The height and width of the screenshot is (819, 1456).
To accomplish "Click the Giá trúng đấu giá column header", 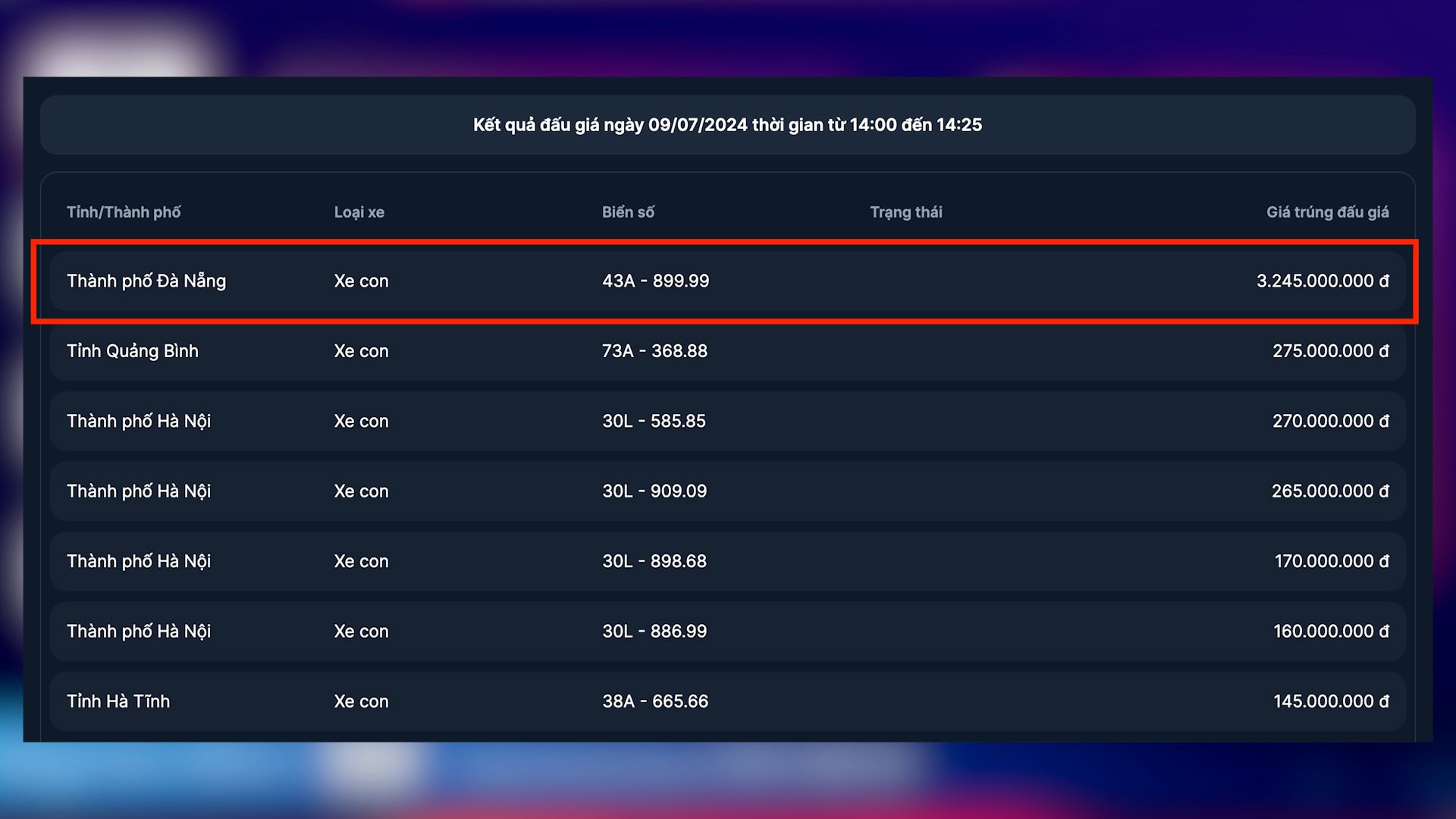I will click(x=1327, y=212).
